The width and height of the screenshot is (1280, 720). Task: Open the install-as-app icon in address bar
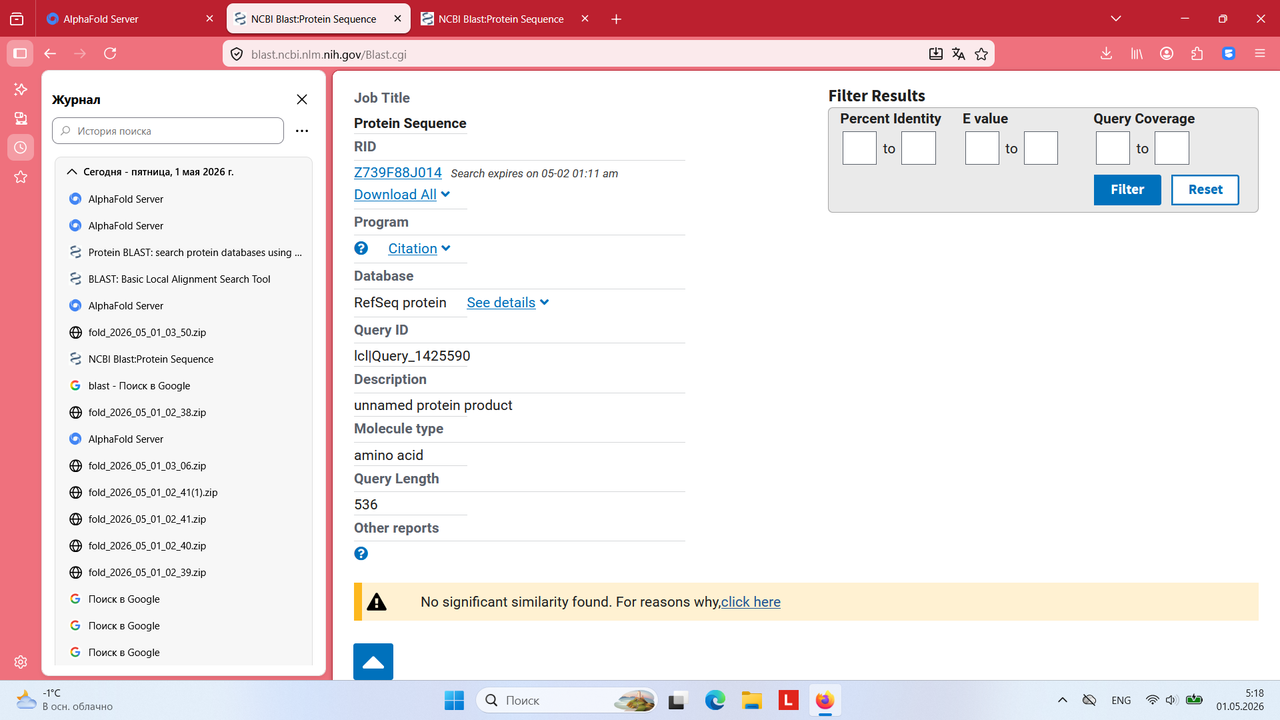coord(936,54)
